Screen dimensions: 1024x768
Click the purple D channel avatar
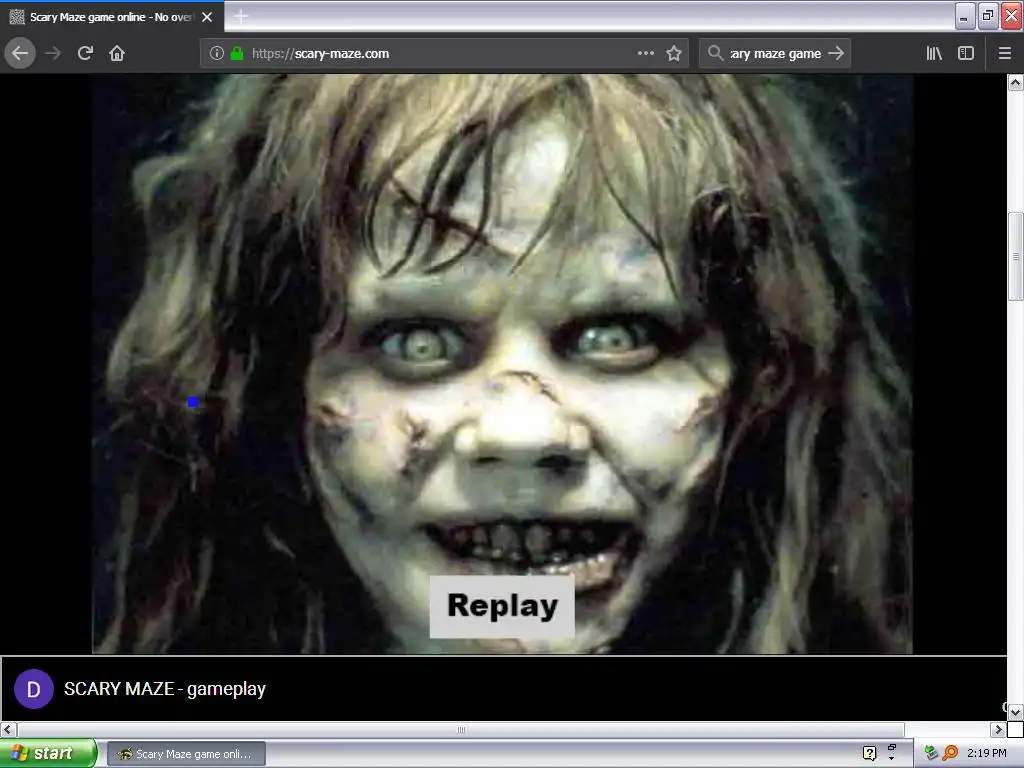pos(34,689)
